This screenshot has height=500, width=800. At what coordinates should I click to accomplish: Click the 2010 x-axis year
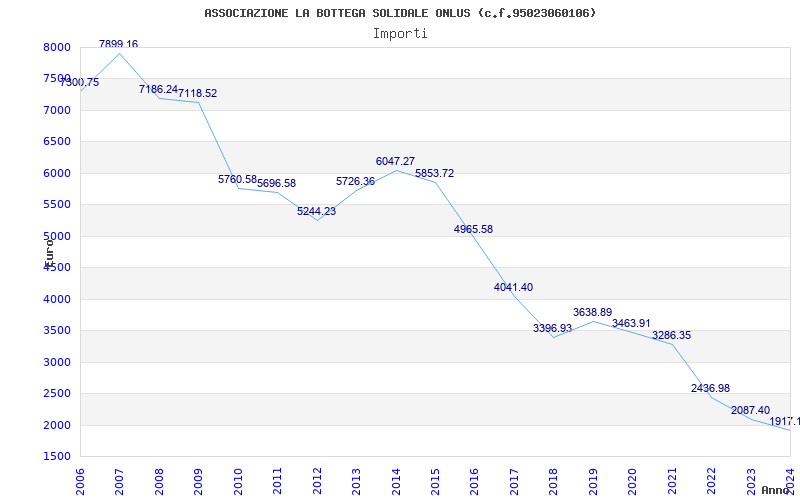coord(238,482)
